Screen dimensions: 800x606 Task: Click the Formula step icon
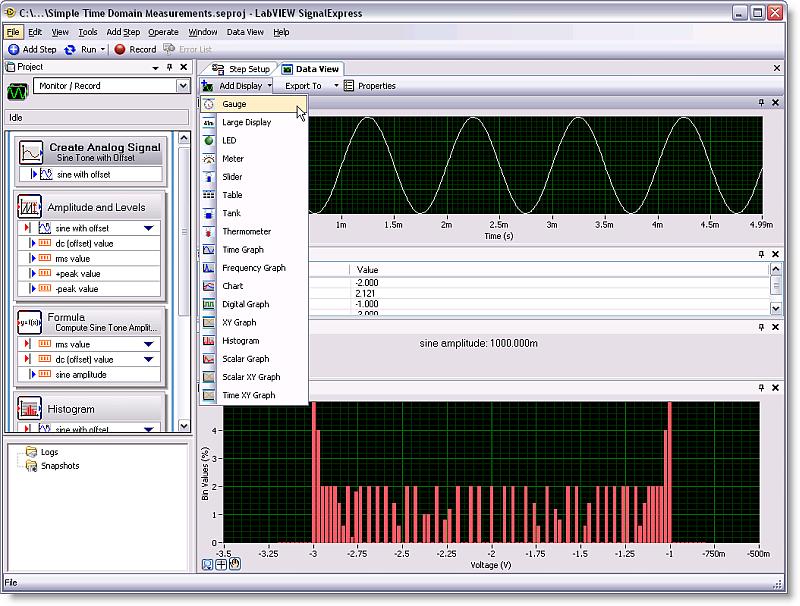[x=31, y=322]
